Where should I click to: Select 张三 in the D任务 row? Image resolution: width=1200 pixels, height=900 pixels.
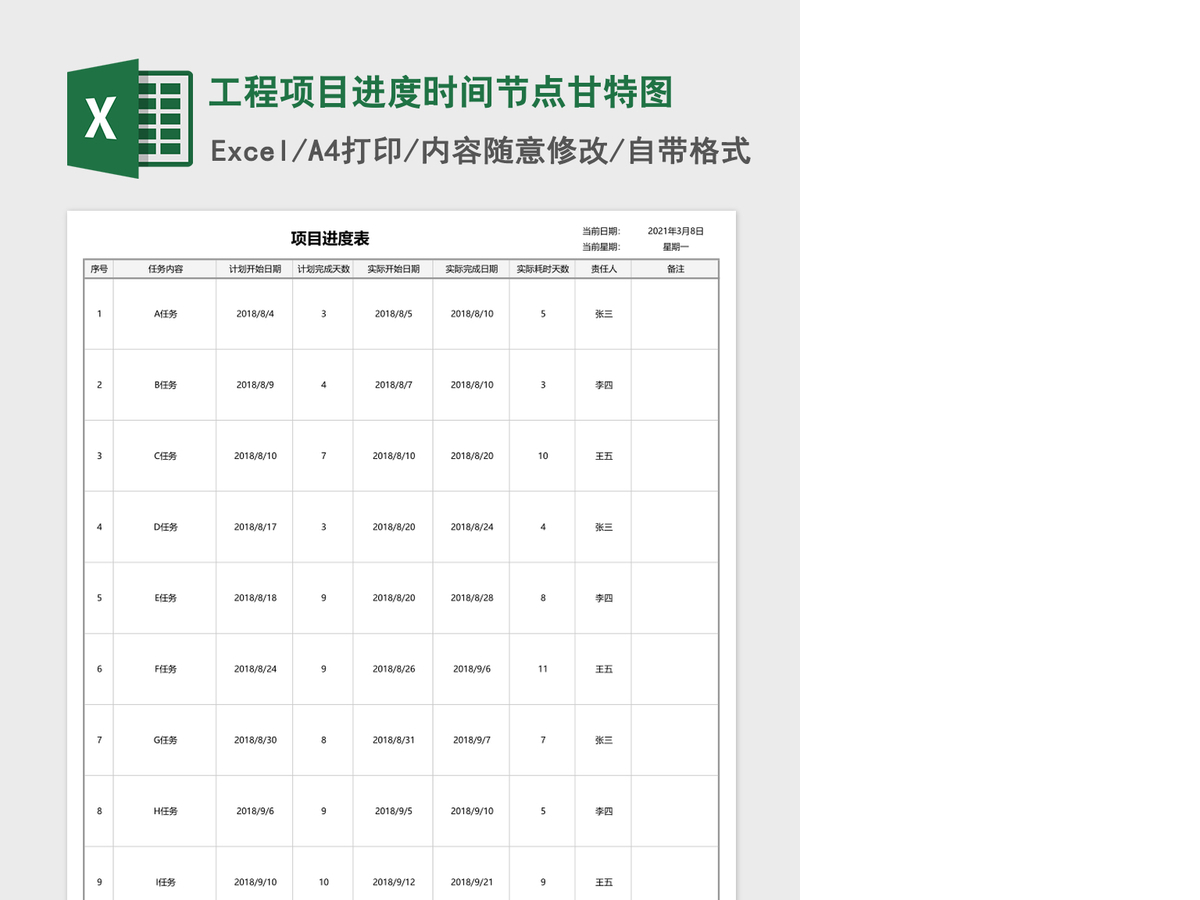[604, 527]
